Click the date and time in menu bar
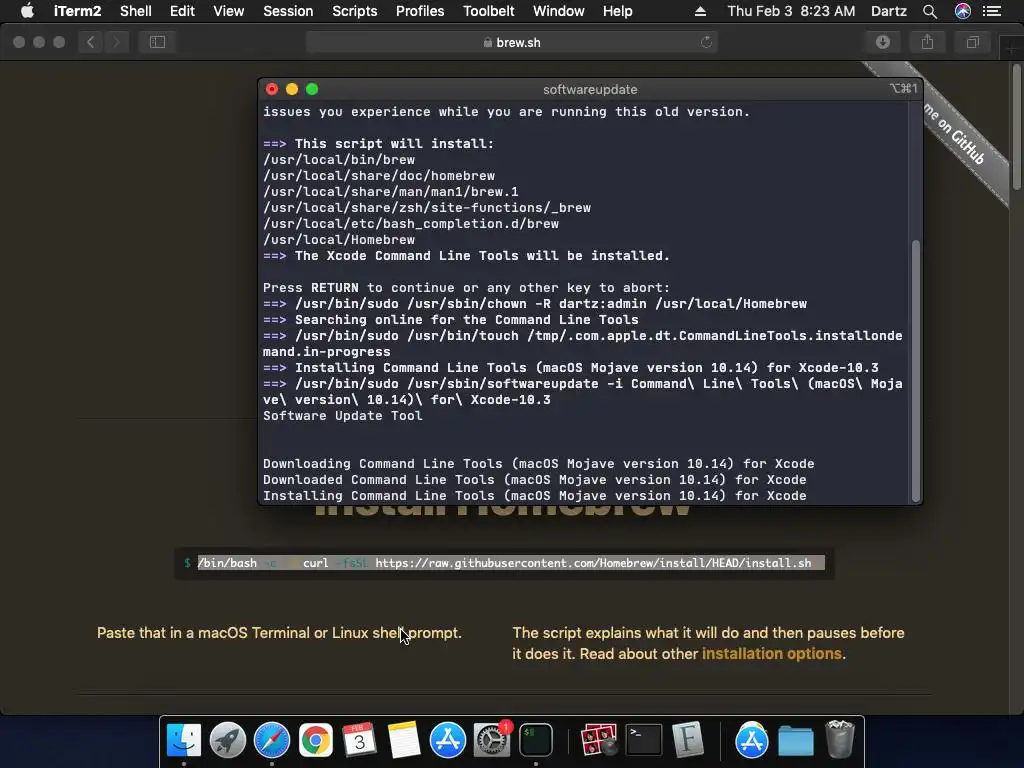The image size is (1024, 768). click(791, 11)
